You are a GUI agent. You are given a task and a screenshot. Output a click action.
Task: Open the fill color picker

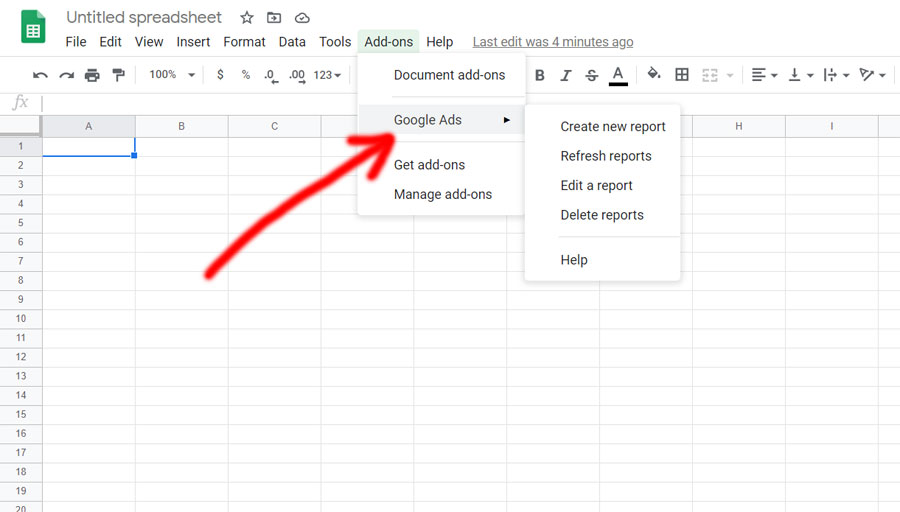point(654,74)
